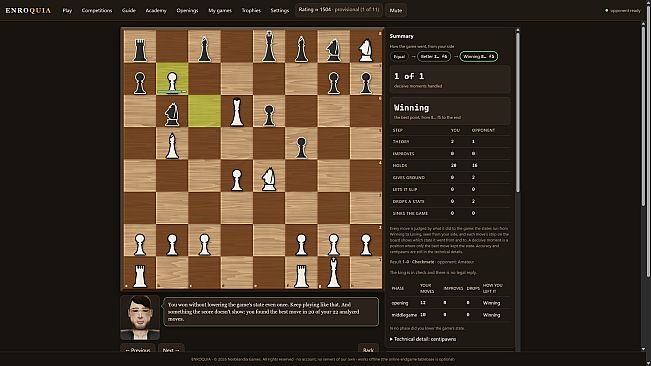This screenshot has width=651, height=366.
Task: Select the black bishop on f8
Action: [301, 49]
